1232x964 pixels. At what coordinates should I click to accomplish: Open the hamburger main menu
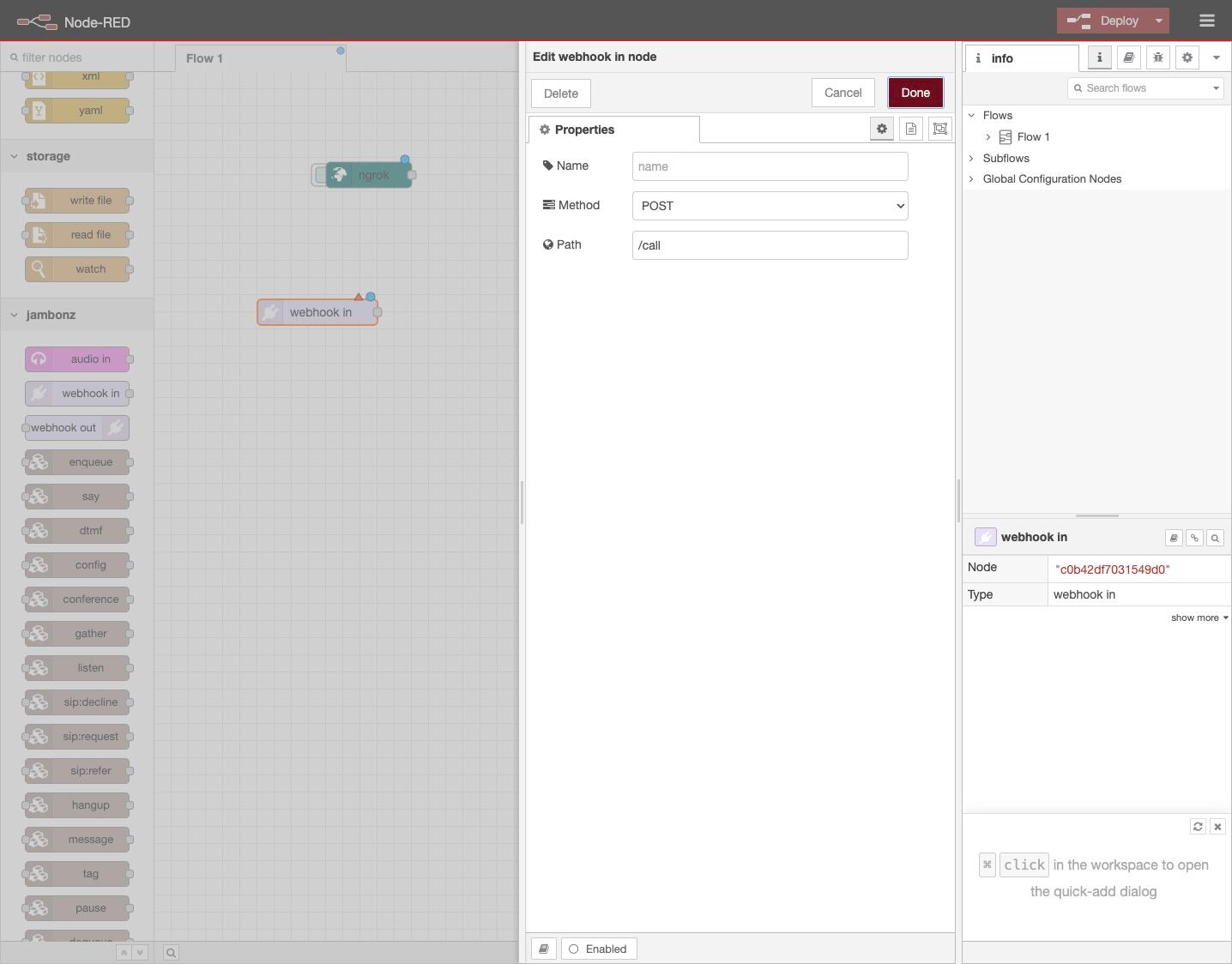click(1206, 21)
